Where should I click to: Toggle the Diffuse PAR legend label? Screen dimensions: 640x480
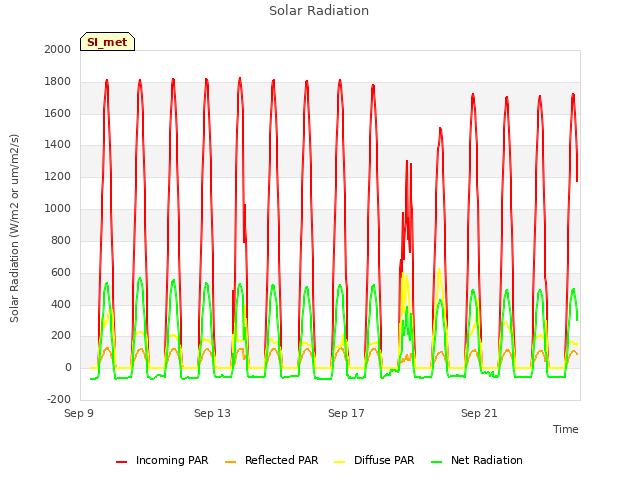coord(384,460)
